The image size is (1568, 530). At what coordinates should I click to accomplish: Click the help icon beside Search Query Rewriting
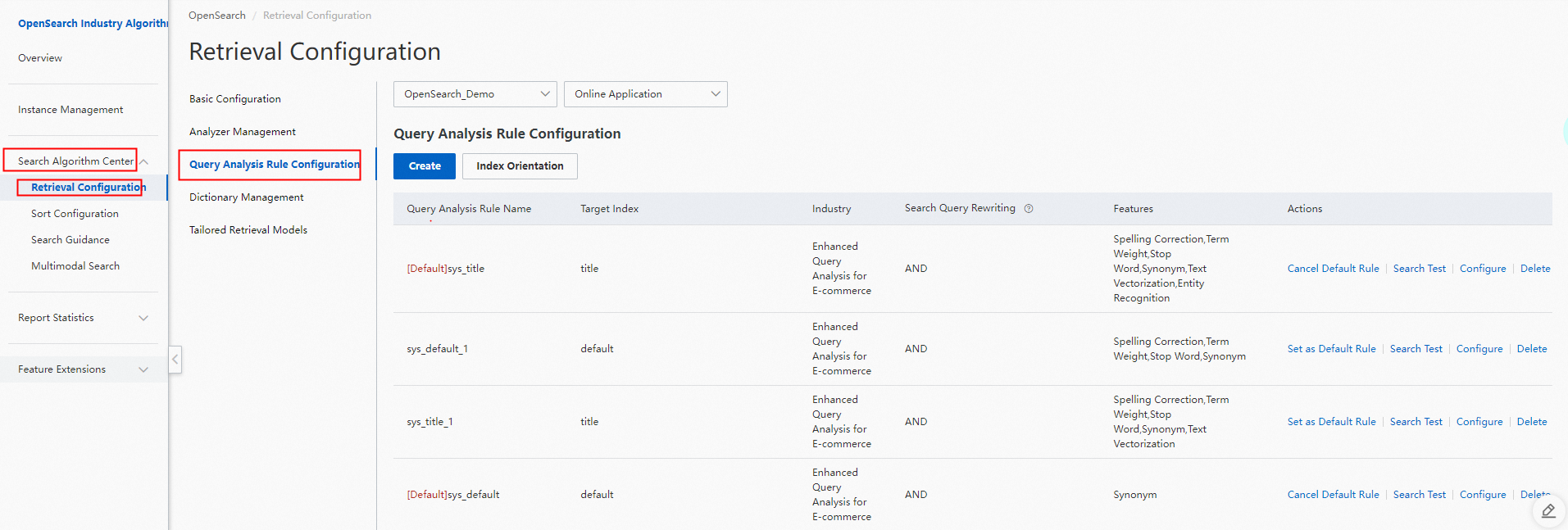pyautogui.click(x=1029, y=209)
